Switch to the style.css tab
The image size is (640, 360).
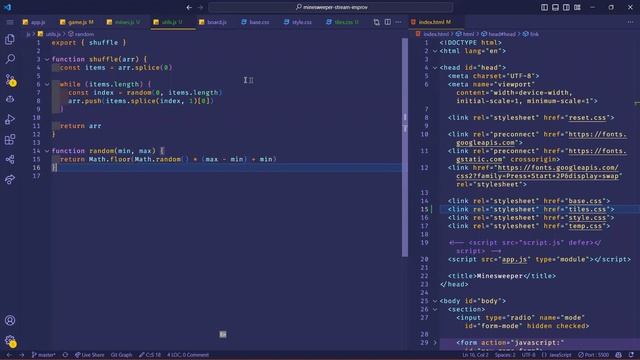tap(298, 22)
